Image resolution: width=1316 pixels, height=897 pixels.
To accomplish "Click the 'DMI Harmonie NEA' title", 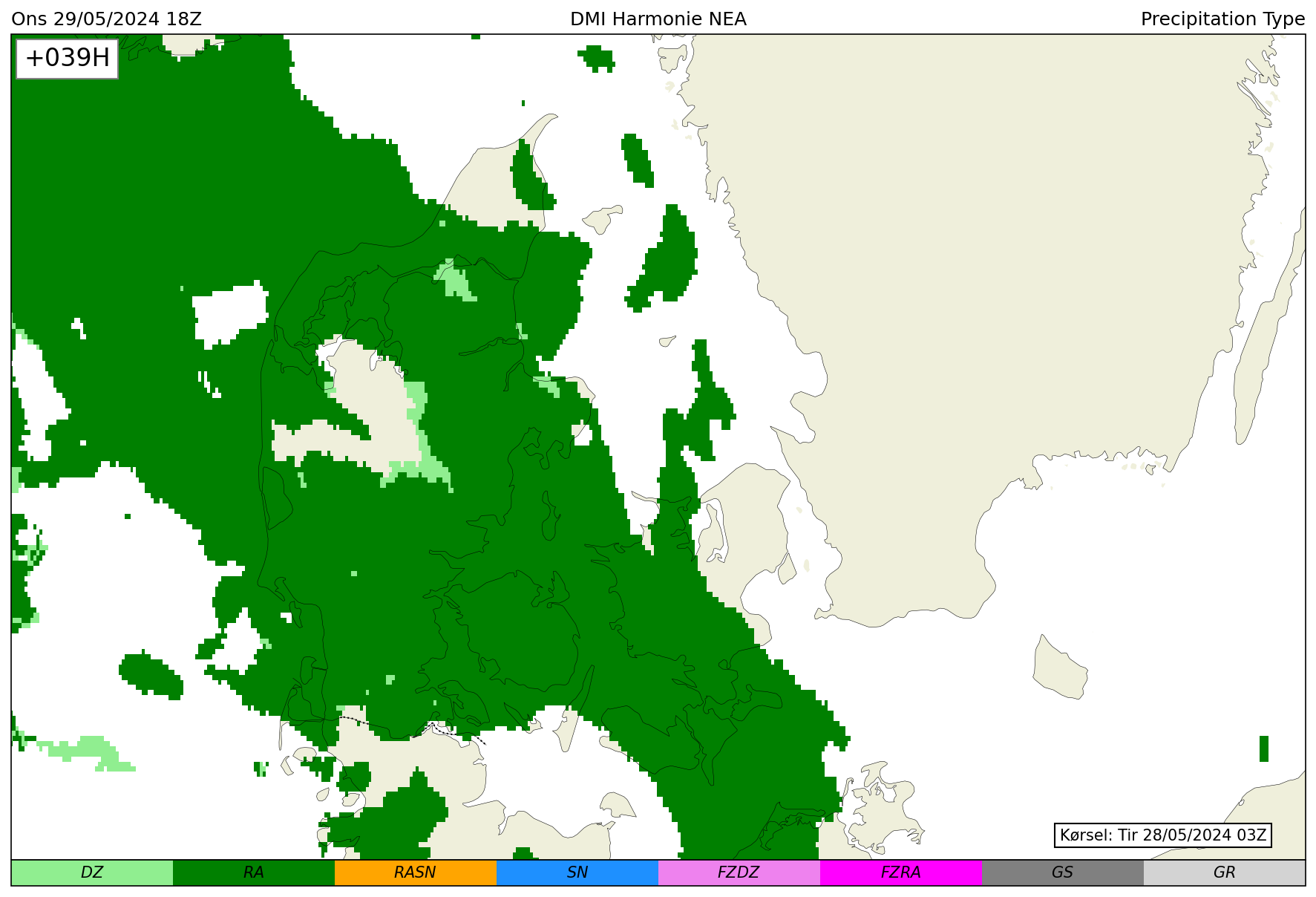I will pyautogui.click(x=658, y=19).
